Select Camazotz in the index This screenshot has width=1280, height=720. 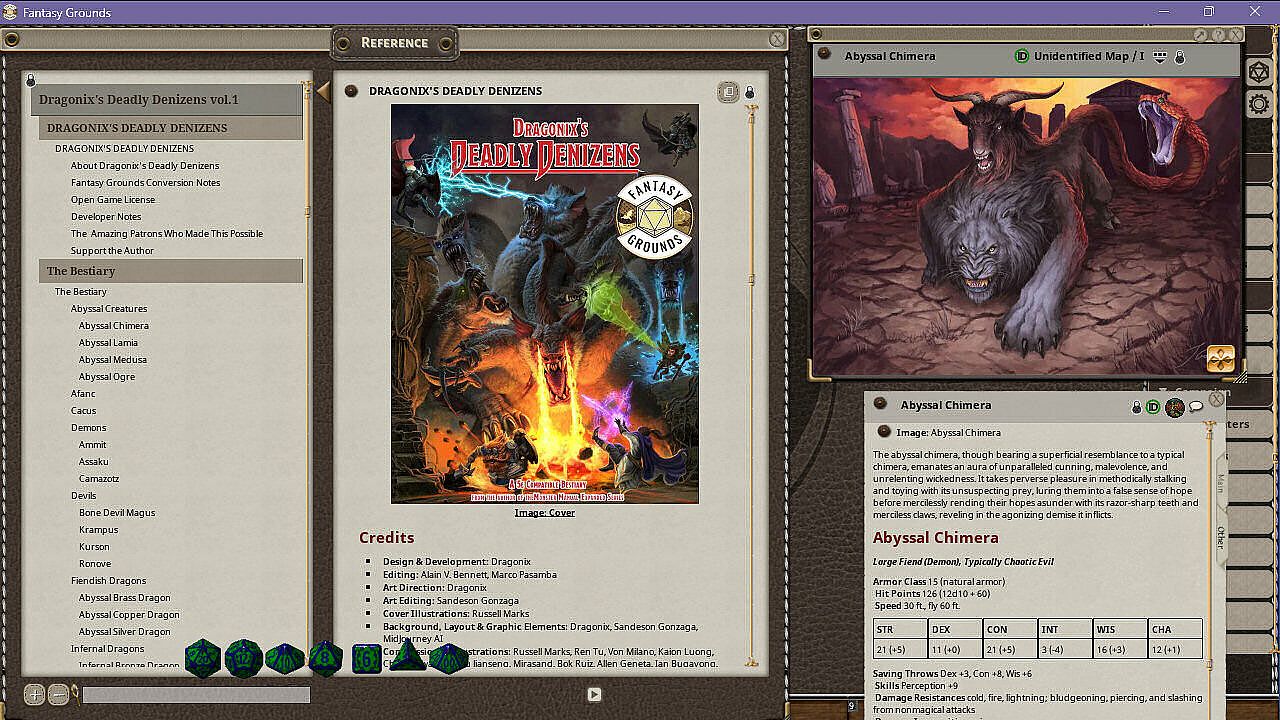pos(99,479)
